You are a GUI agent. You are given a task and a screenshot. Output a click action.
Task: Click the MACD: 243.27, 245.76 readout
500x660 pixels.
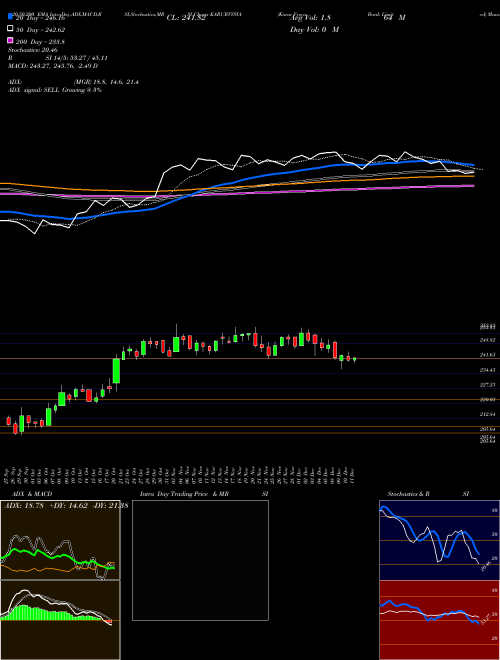[x=53, y=66]
